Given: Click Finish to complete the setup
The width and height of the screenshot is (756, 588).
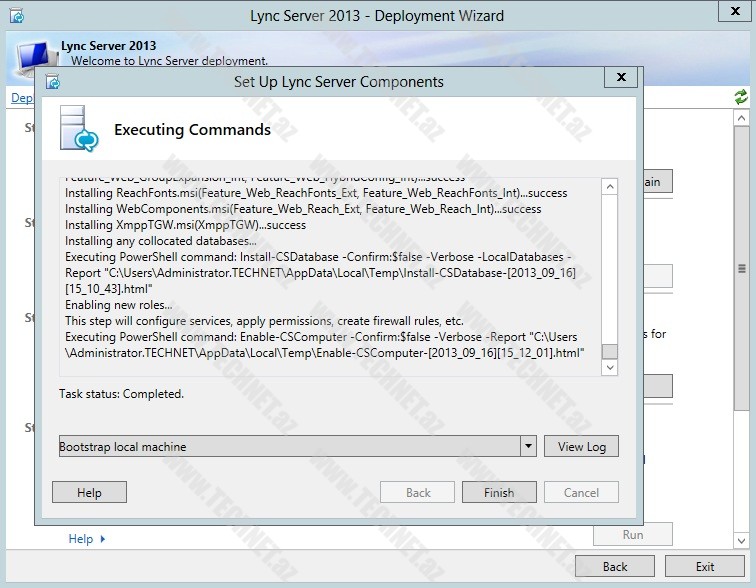Looking at the screenshot, I should 499,492.
